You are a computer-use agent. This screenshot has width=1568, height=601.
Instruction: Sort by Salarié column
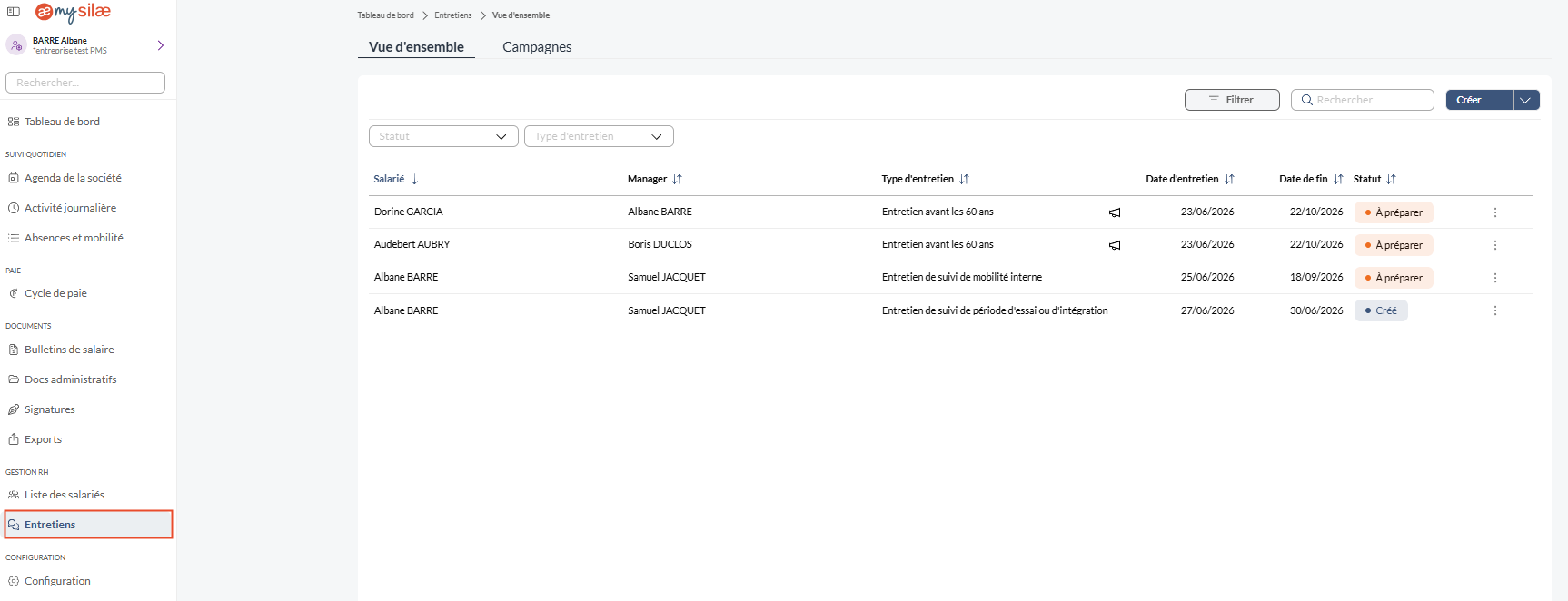[396, 179]
